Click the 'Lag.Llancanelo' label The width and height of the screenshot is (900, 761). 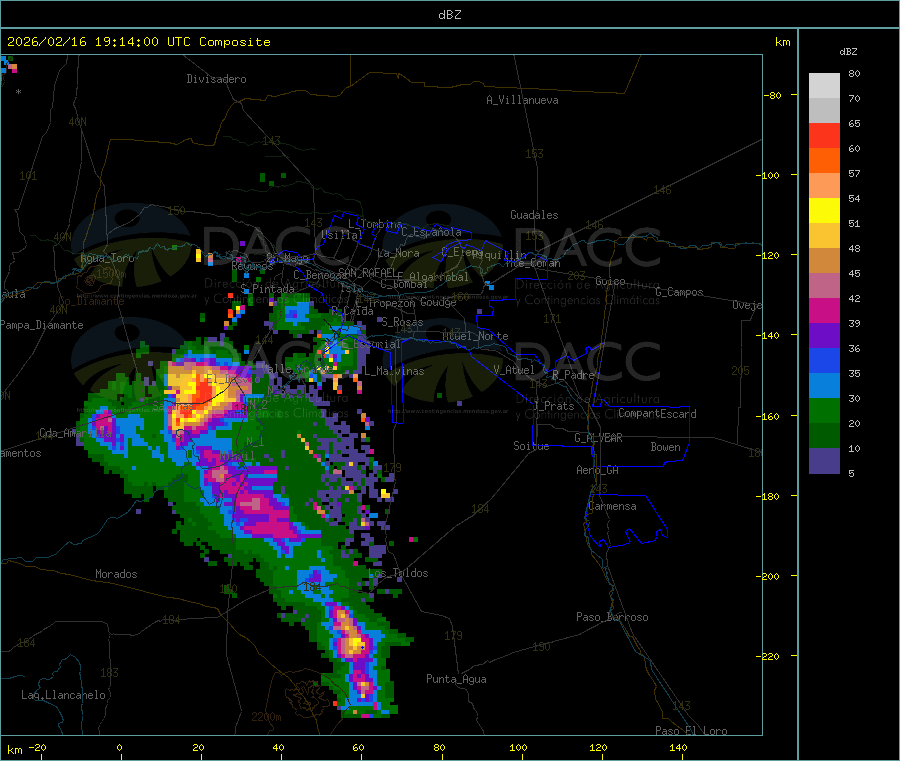click(x=64, y=695)
